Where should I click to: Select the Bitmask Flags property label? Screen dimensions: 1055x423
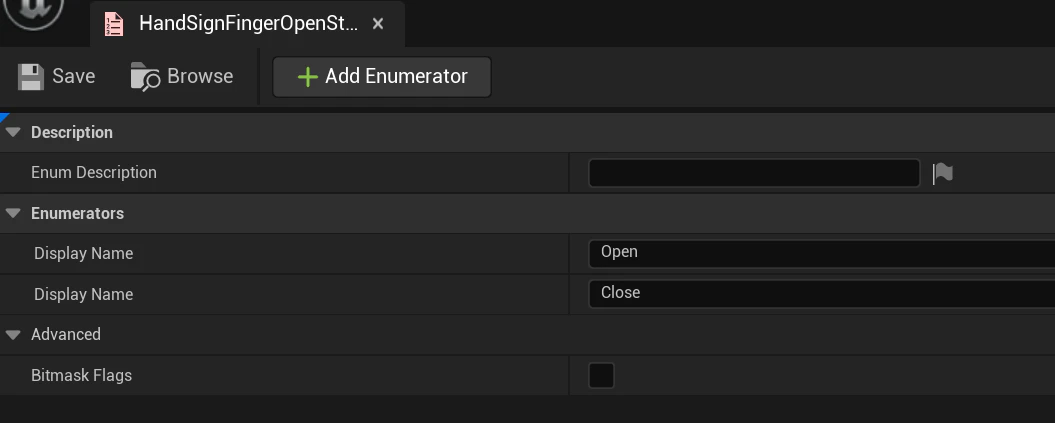[81, 375]
